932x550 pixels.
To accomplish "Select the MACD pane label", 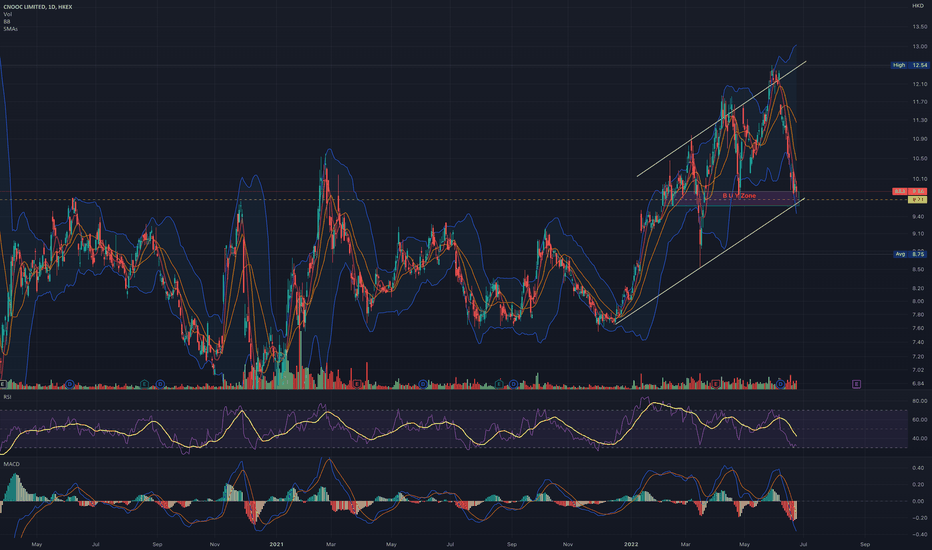I will click(11, 464).
